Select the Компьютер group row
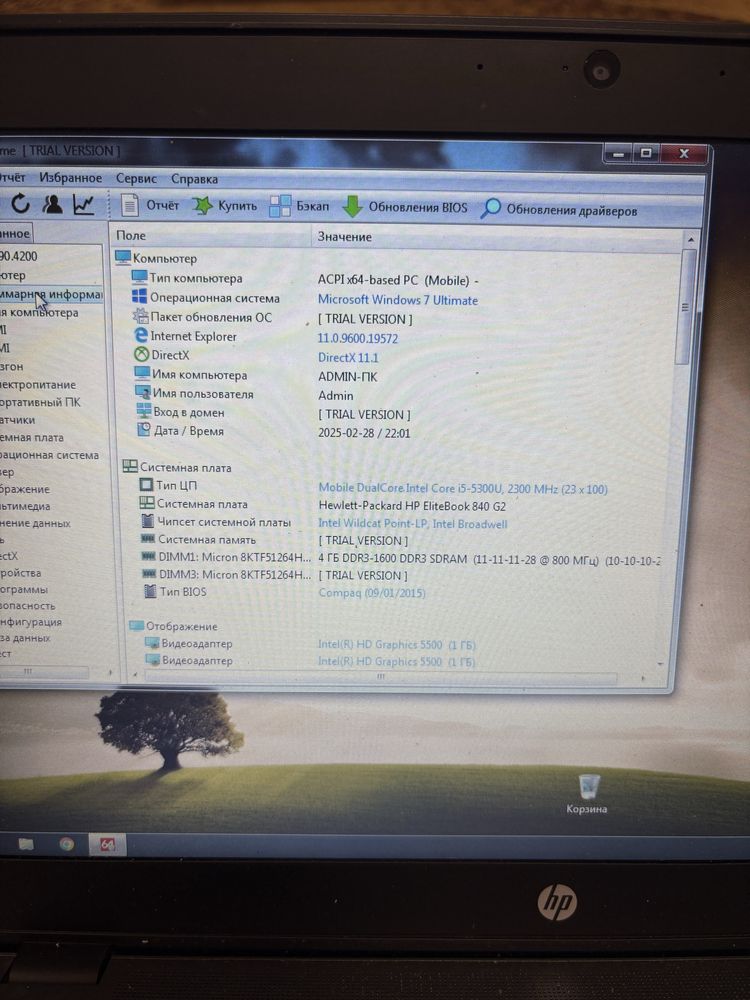Image resolution: width=750 pixels, height=1000 pixels. 156,258
